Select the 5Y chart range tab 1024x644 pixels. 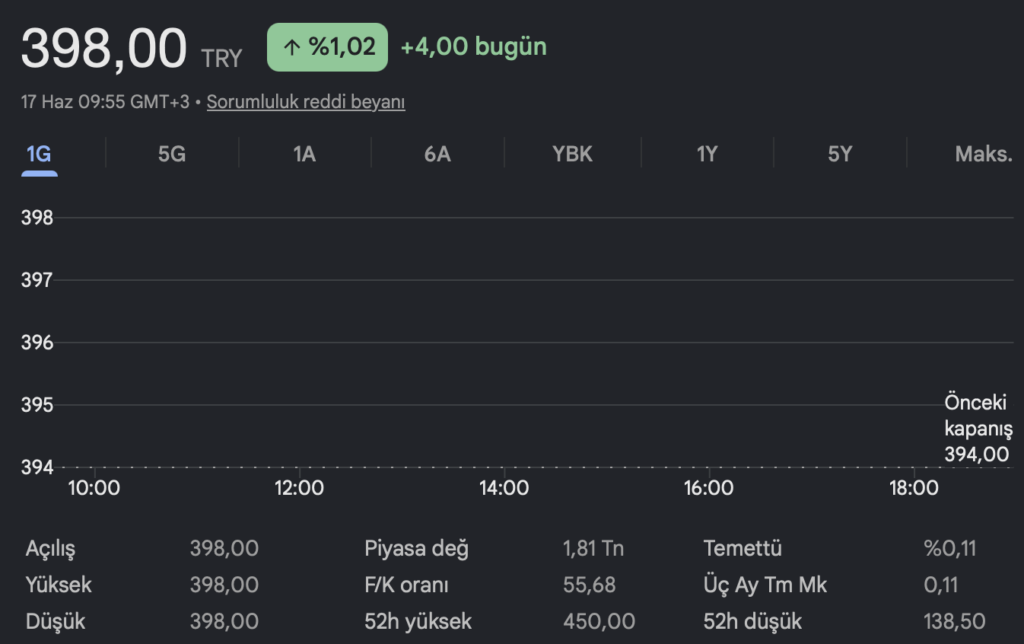tap(840, 154)
